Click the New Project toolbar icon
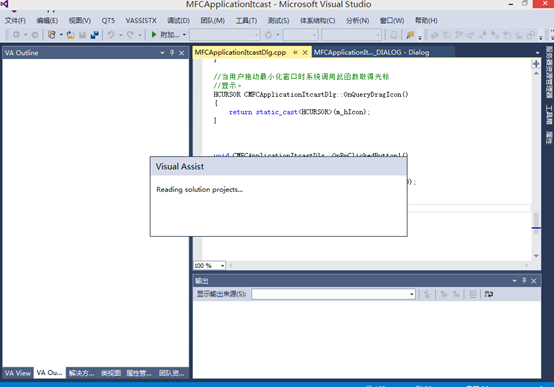Image resolution: width=554 pixels, height=387 pixels. [52, 35]
